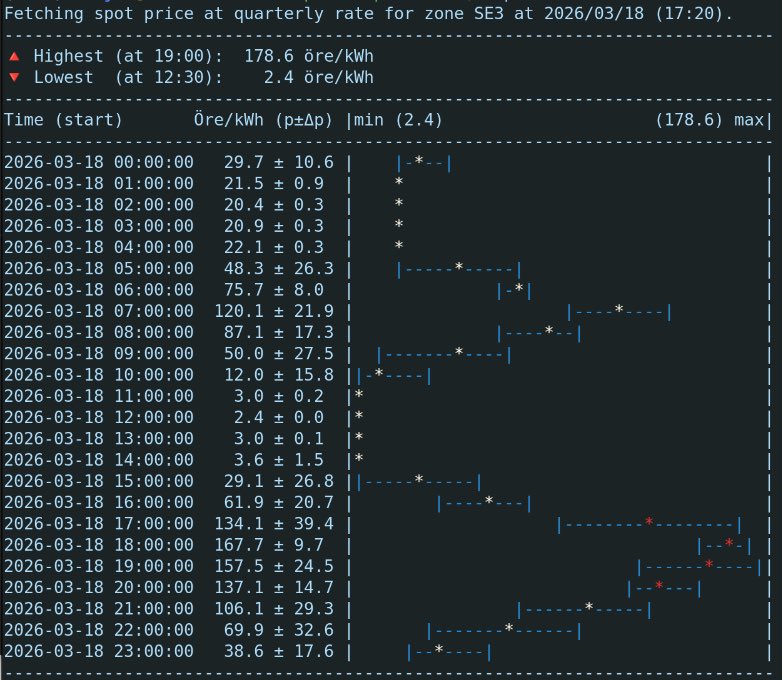Click the price 29.1 ± 26.8
Viewport: 782px width, 680px height.
coord(279,481)
